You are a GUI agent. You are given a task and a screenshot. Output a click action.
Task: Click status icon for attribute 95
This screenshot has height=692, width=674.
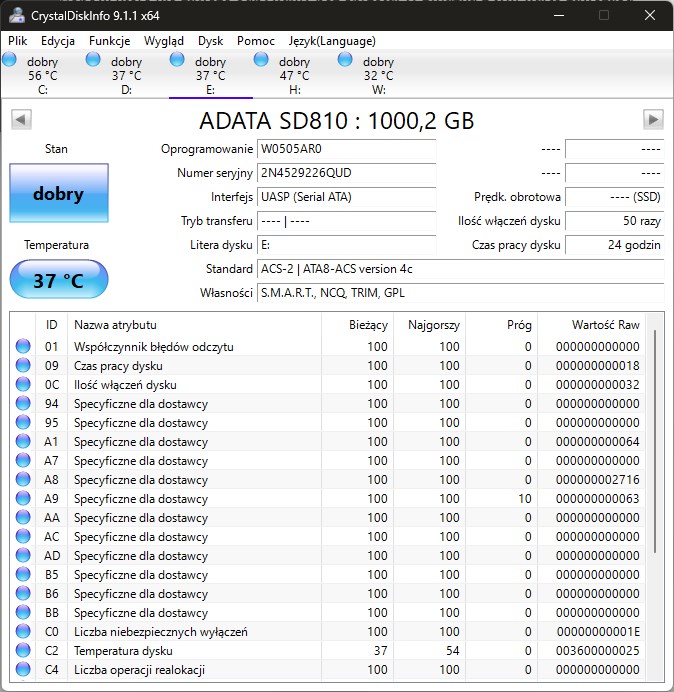pos(23,422)
